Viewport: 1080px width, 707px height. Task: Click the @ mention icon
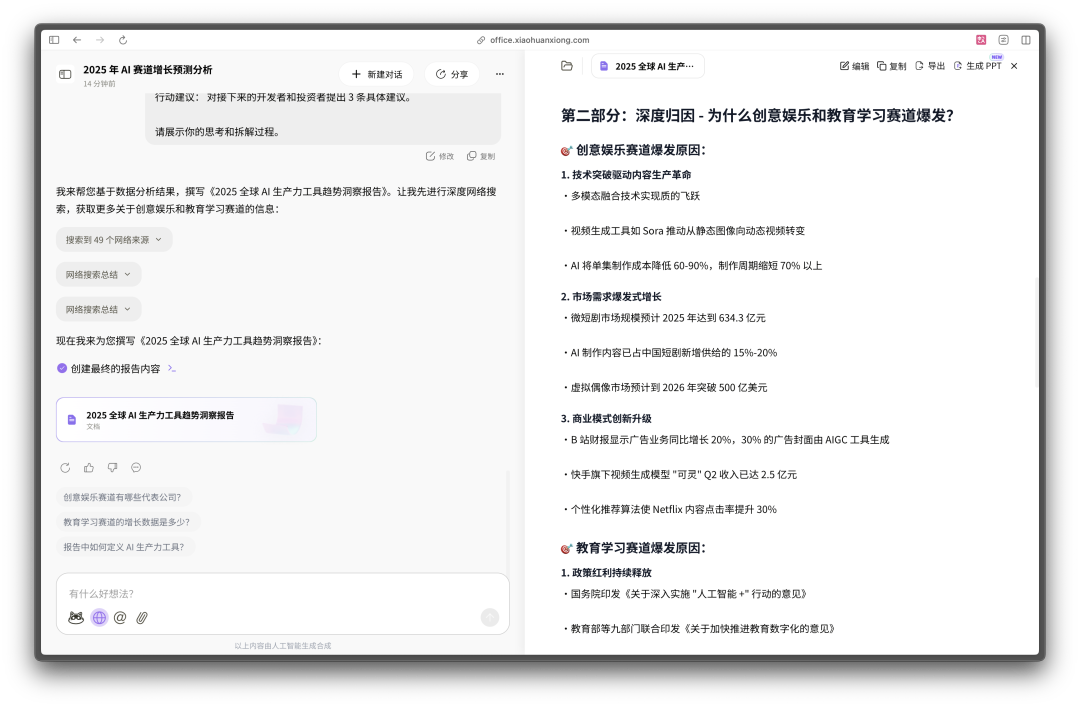tap(120, 617)
